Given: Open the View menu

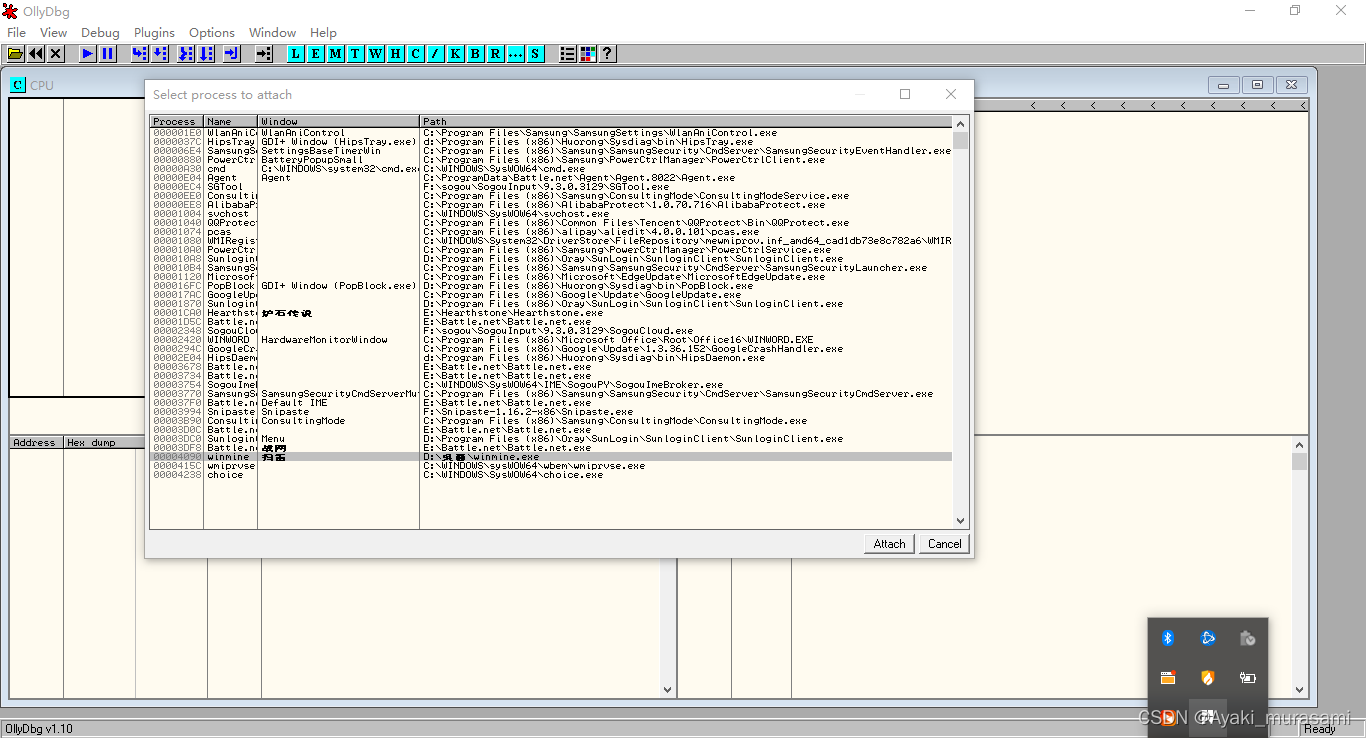Looking at the screenshot, I should (x=54, y=33).
